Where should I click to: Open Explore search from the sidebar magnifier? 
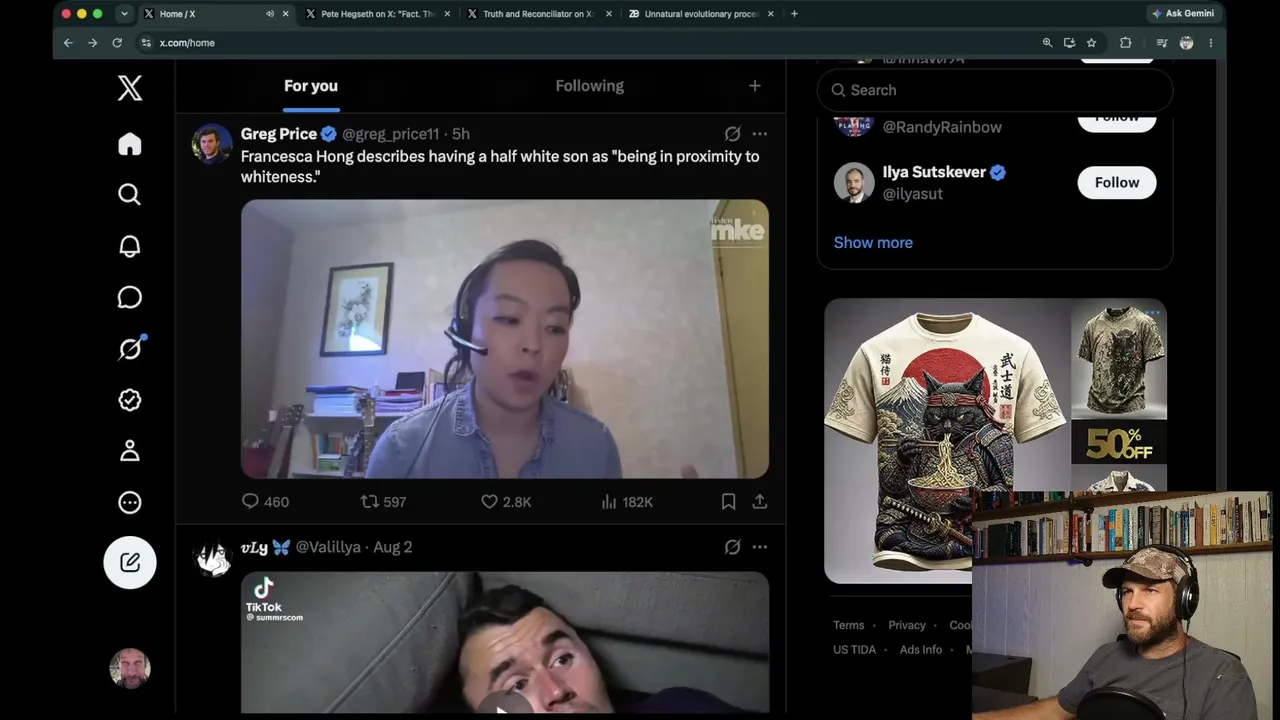[x=130, y=195]
